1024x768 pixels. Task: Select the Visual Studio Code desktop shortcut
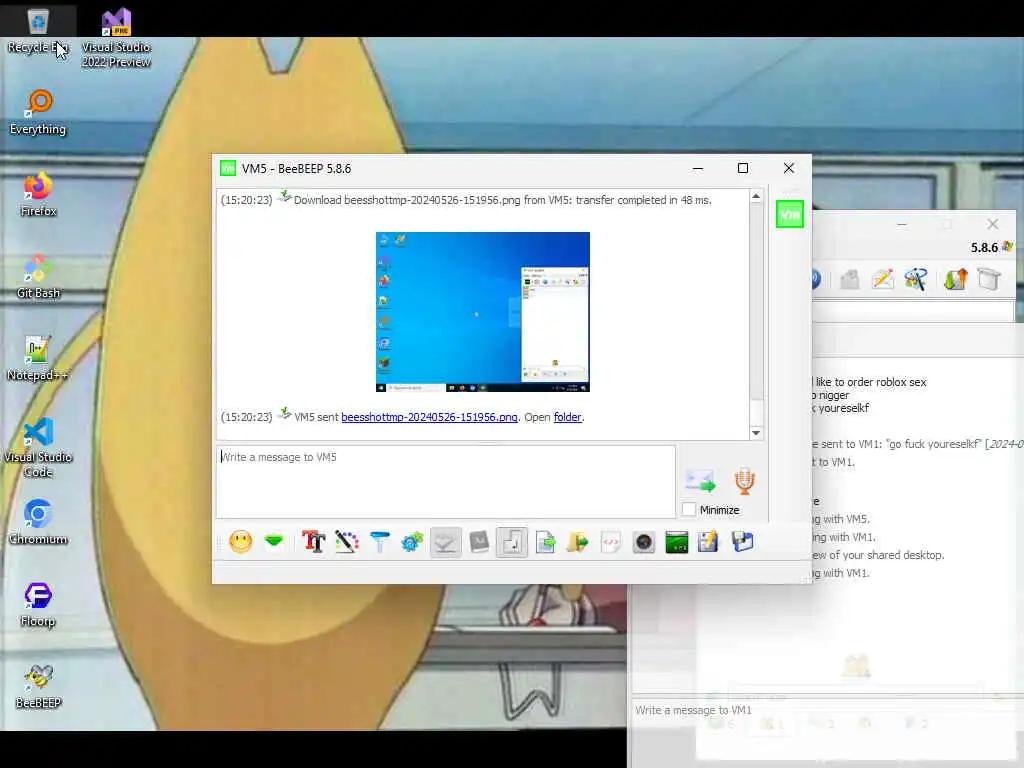(x=38, y=448)
